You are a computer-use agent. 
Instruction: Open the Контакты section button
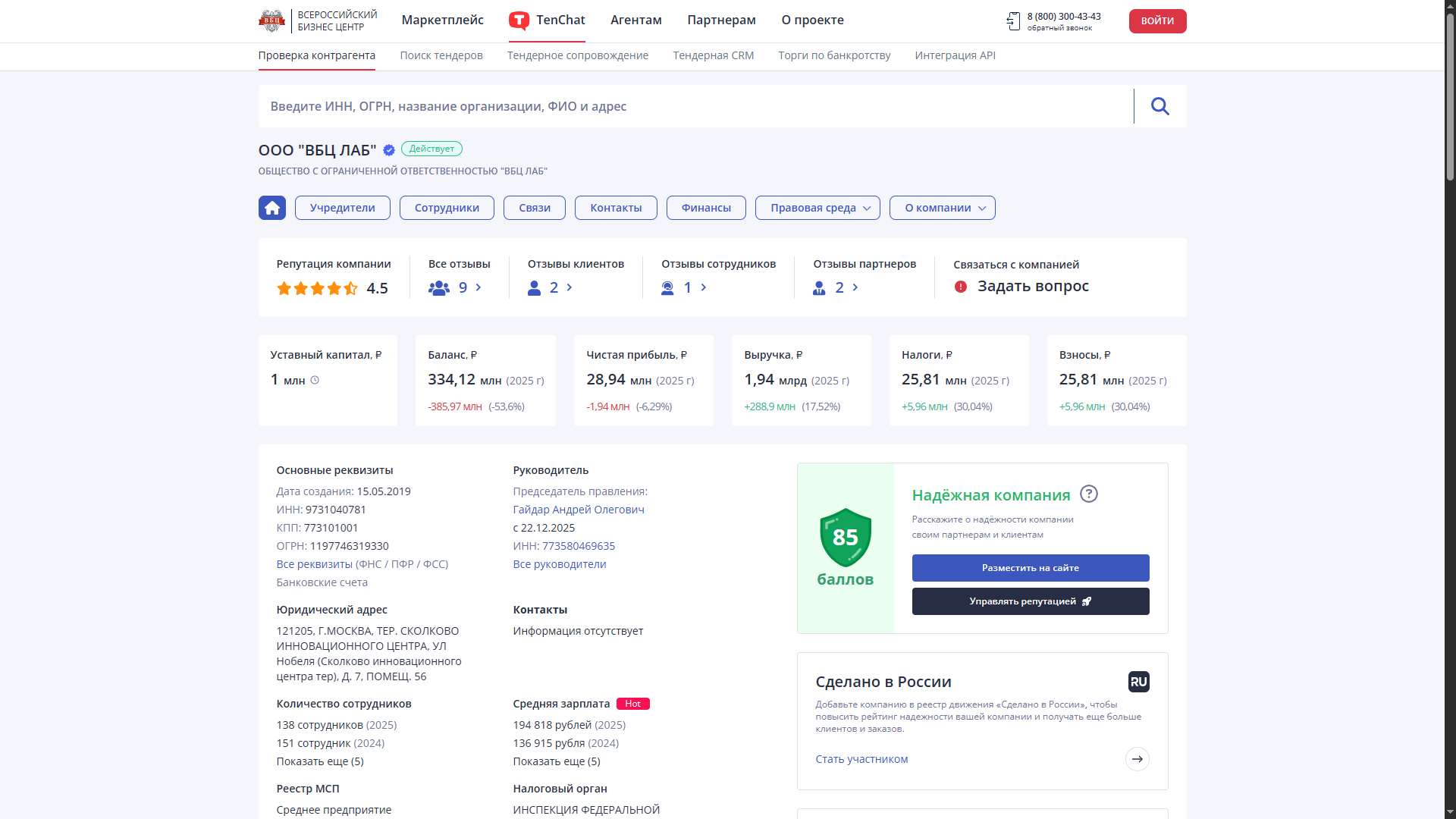pyautogui.click(x=616, y=208)
